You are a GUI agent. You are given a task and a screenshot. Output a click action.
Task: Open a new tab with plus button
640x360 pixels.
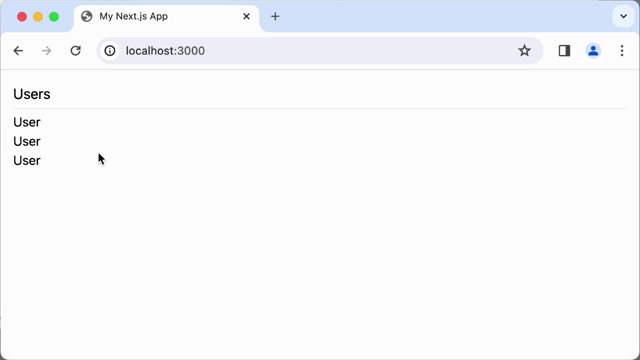click(x=275, y=16)
